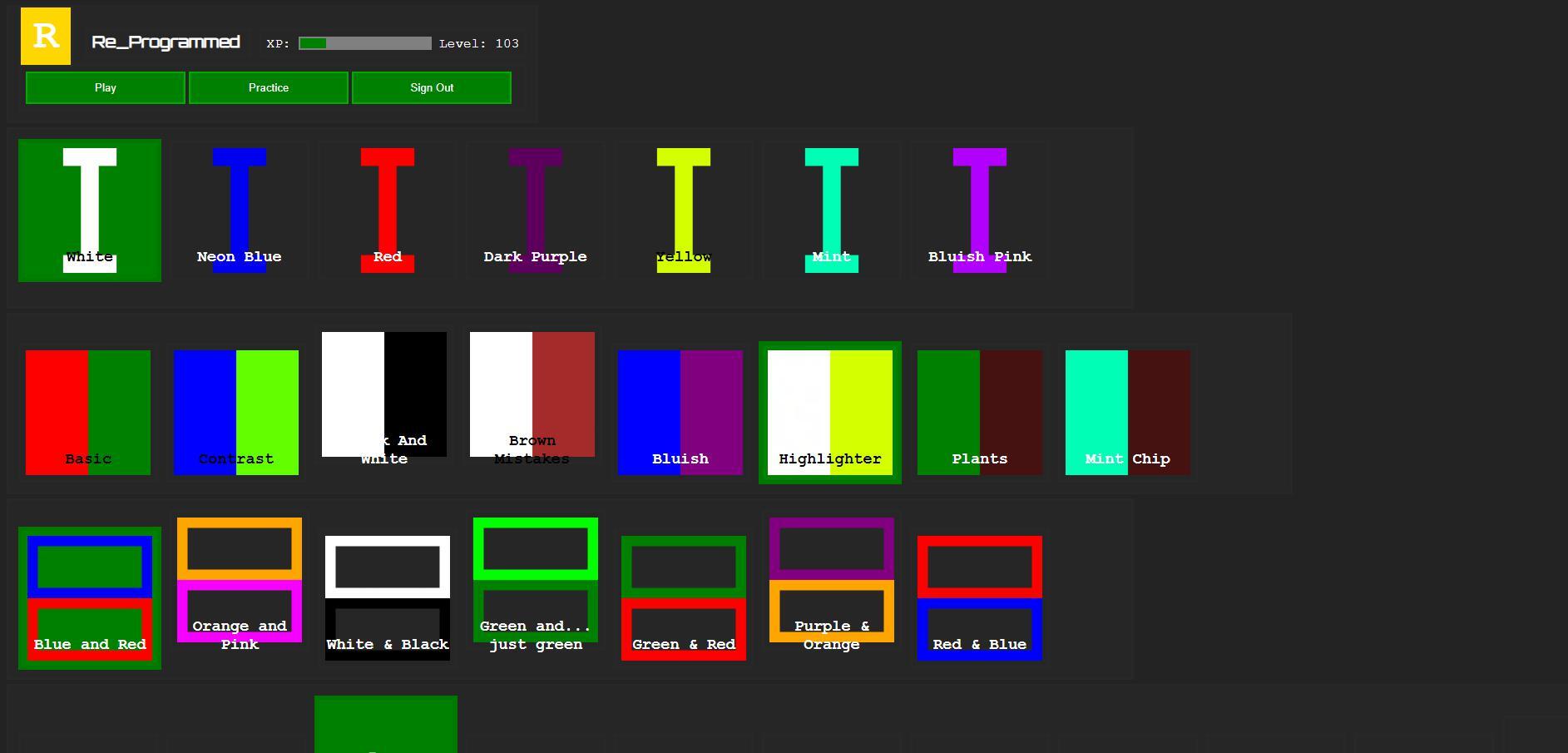This screenshot has height=753, width=1568.
Task: Choose the Purple & Orange border style
Action: click(x=832, y=580)
